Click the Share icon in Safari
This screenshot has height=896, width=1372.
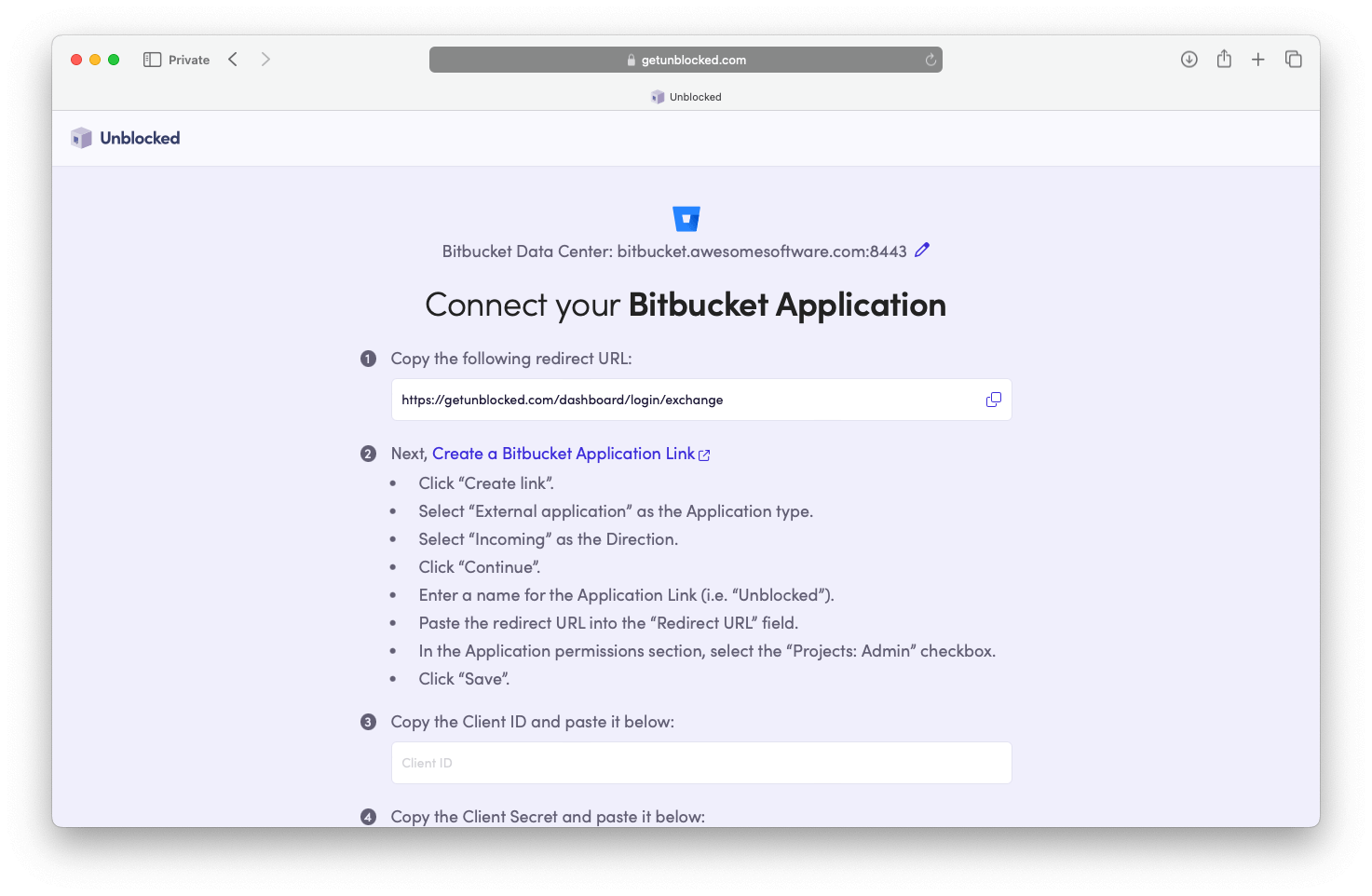tap(1224, 59)
